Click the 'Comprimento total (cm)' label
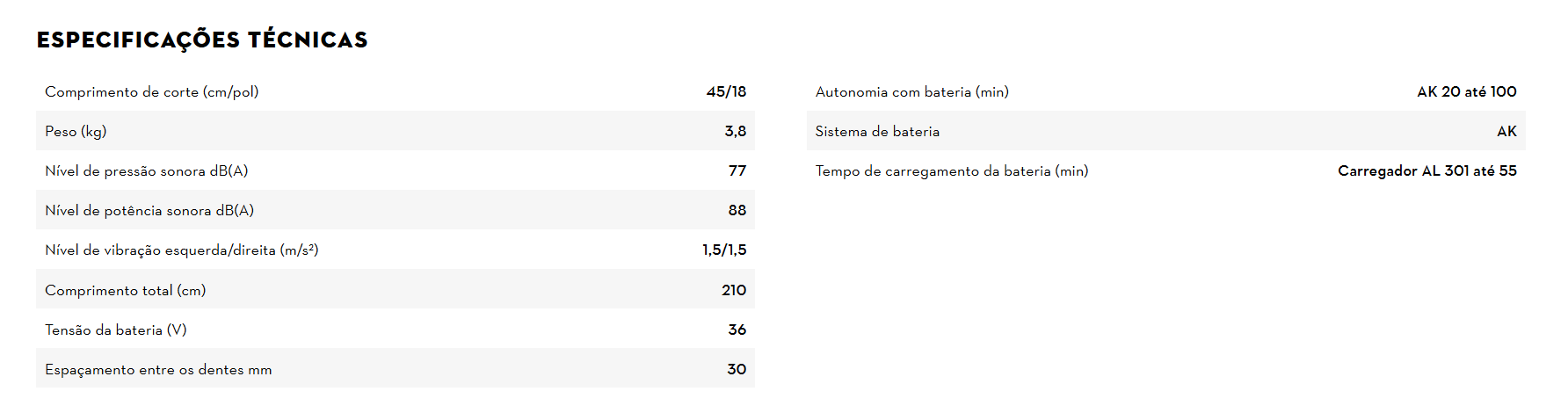The width and height of the screenshot is (1568, 413). 125,290
